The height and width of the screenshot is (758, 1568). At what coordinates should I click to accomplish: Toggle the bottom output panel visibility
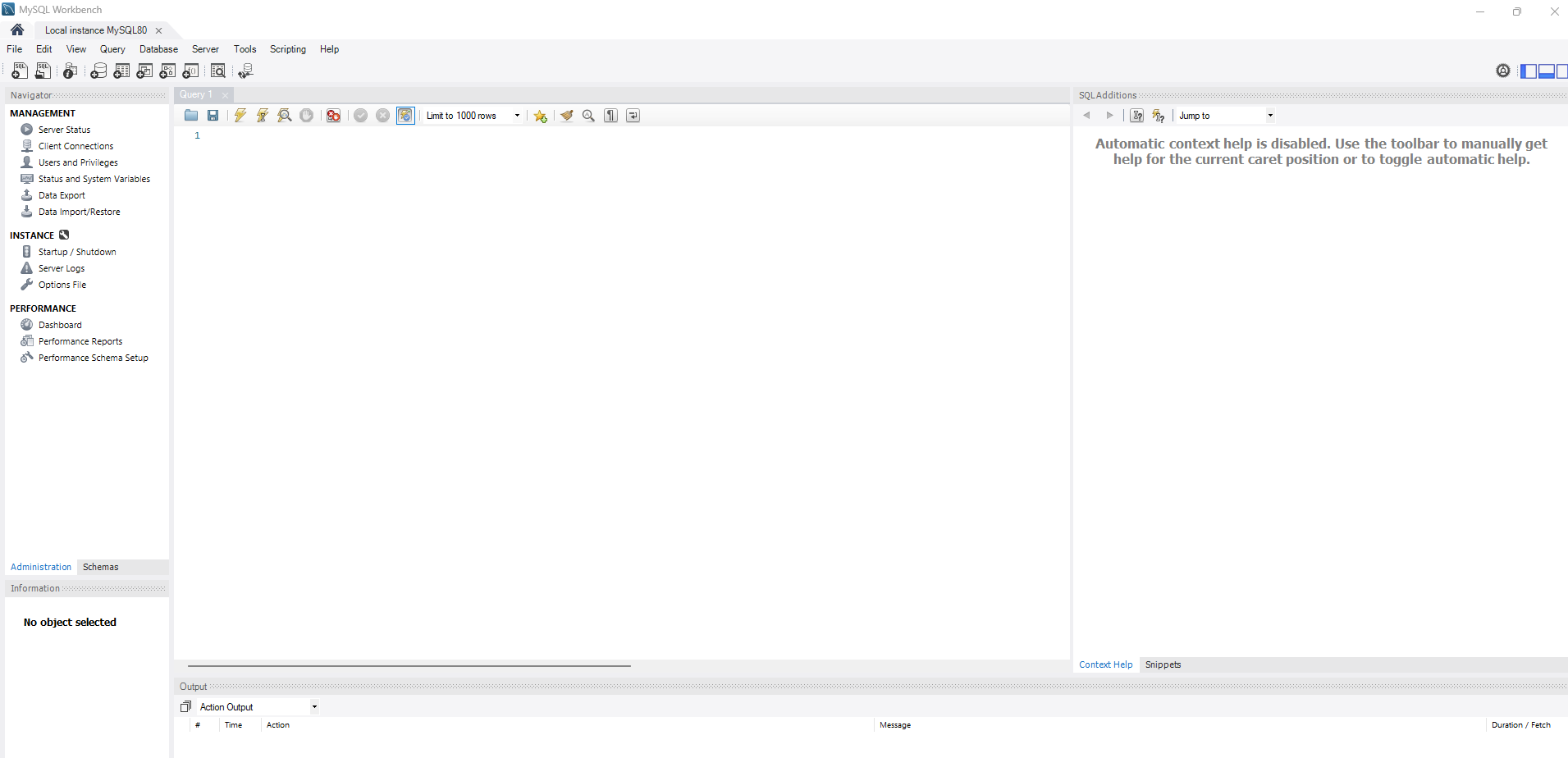point(1546,71)
